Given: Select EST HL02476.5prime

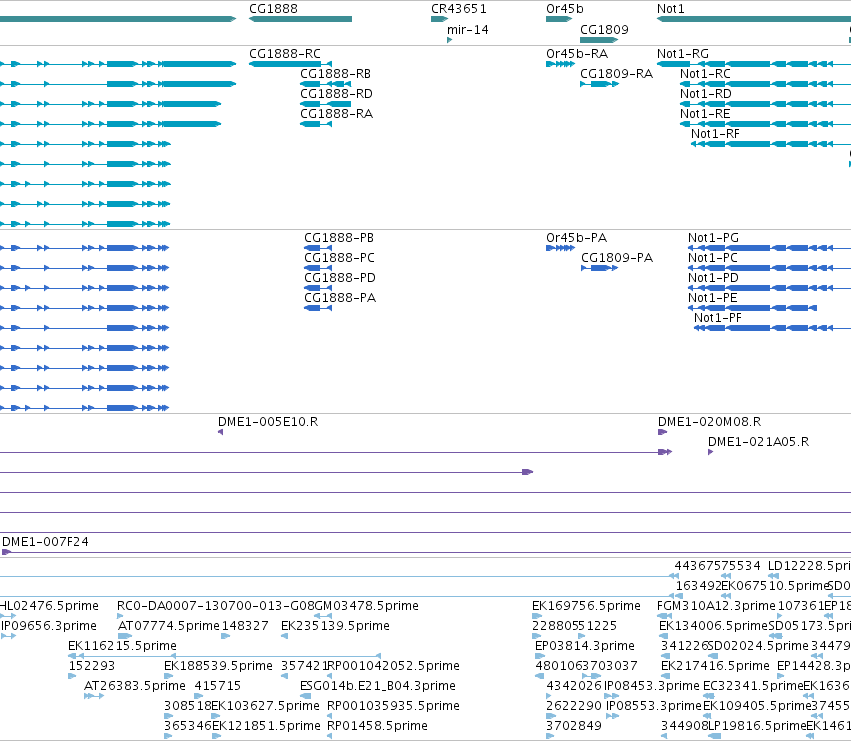Looking at the screenshot, I should [x=8, y=616].
